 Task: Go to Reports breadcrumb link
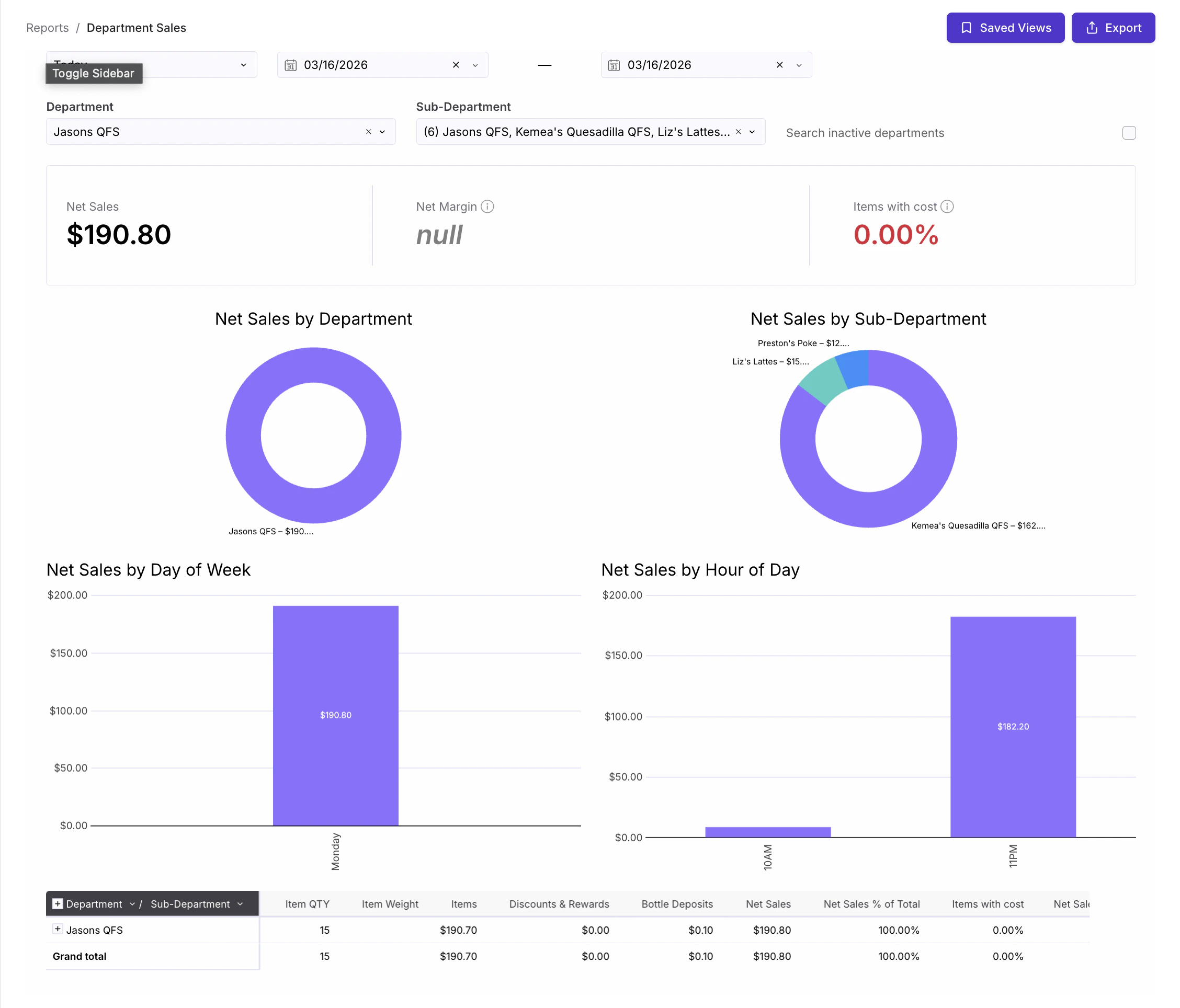pos(47,28)
